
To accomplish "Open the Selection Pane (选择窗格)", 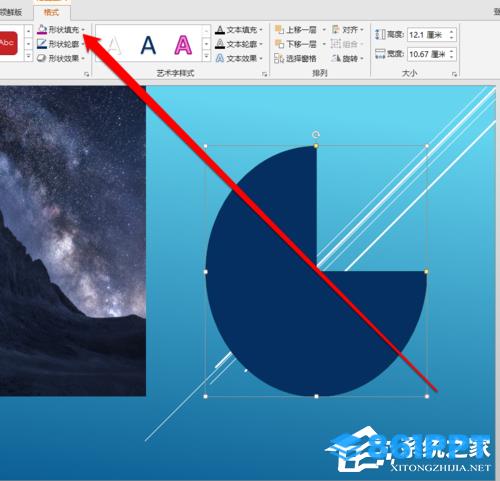I will pos(295,59).
